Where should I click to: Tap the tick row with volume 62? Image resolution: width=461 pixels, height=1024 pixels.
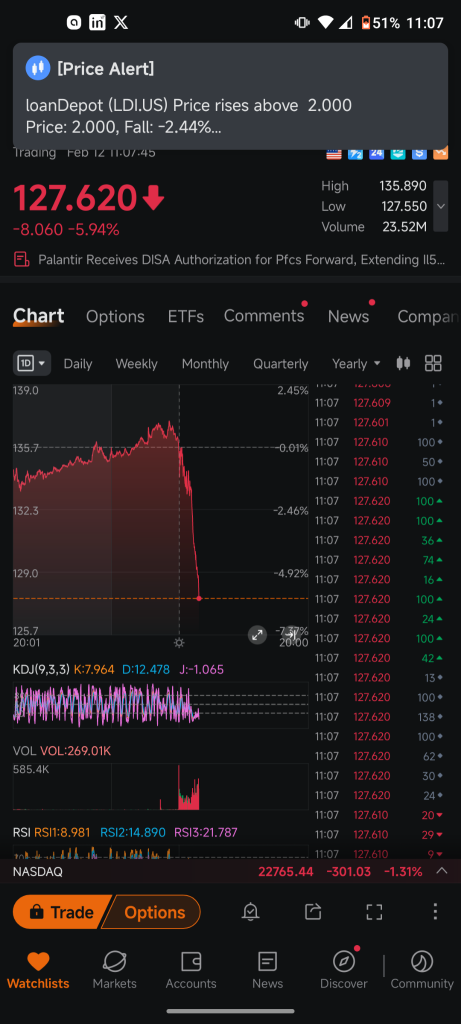[379, 756]
